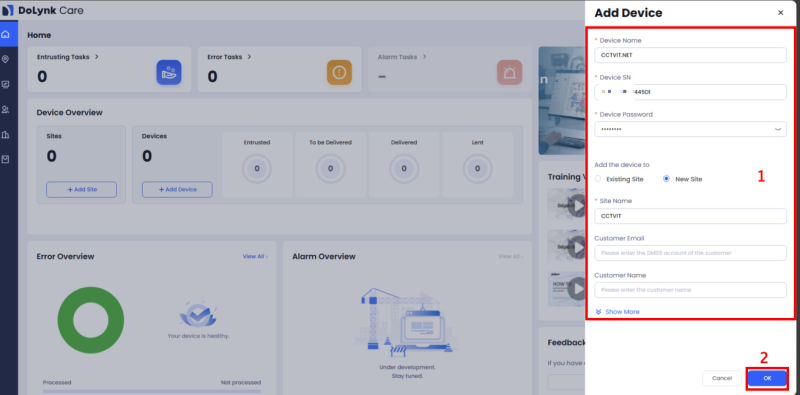Click the healthy device shield icon
800x395 pixels.
[x=198, y=315]
